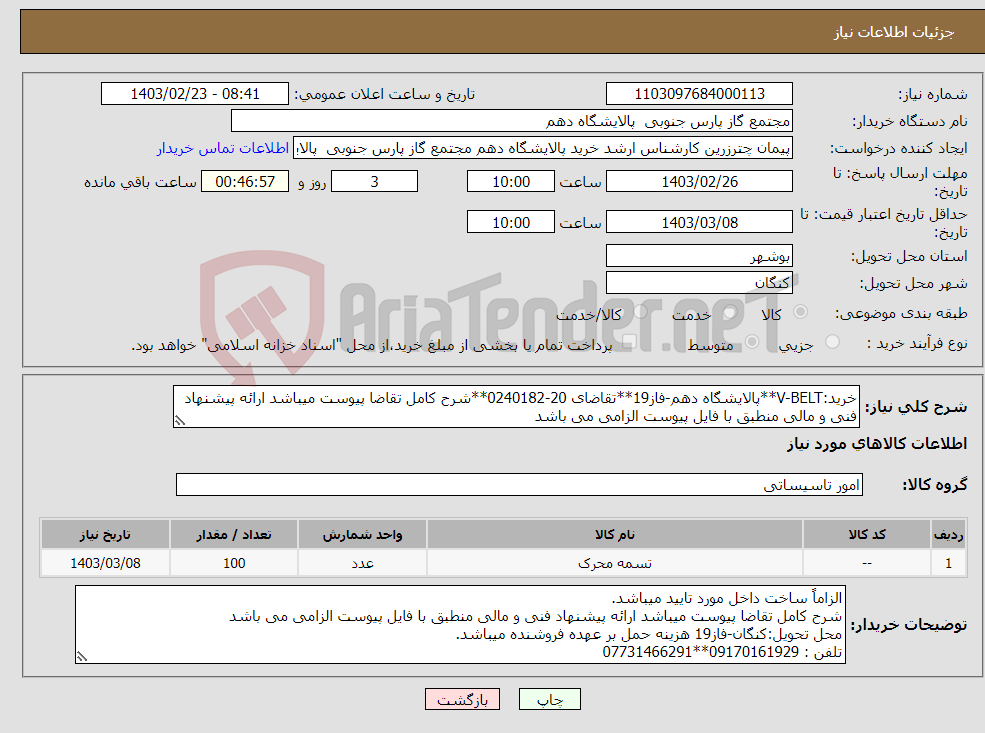This screenshot has height=733, width=985.
Task: Click the table date cell 1403/03/08
Action: 105,563
